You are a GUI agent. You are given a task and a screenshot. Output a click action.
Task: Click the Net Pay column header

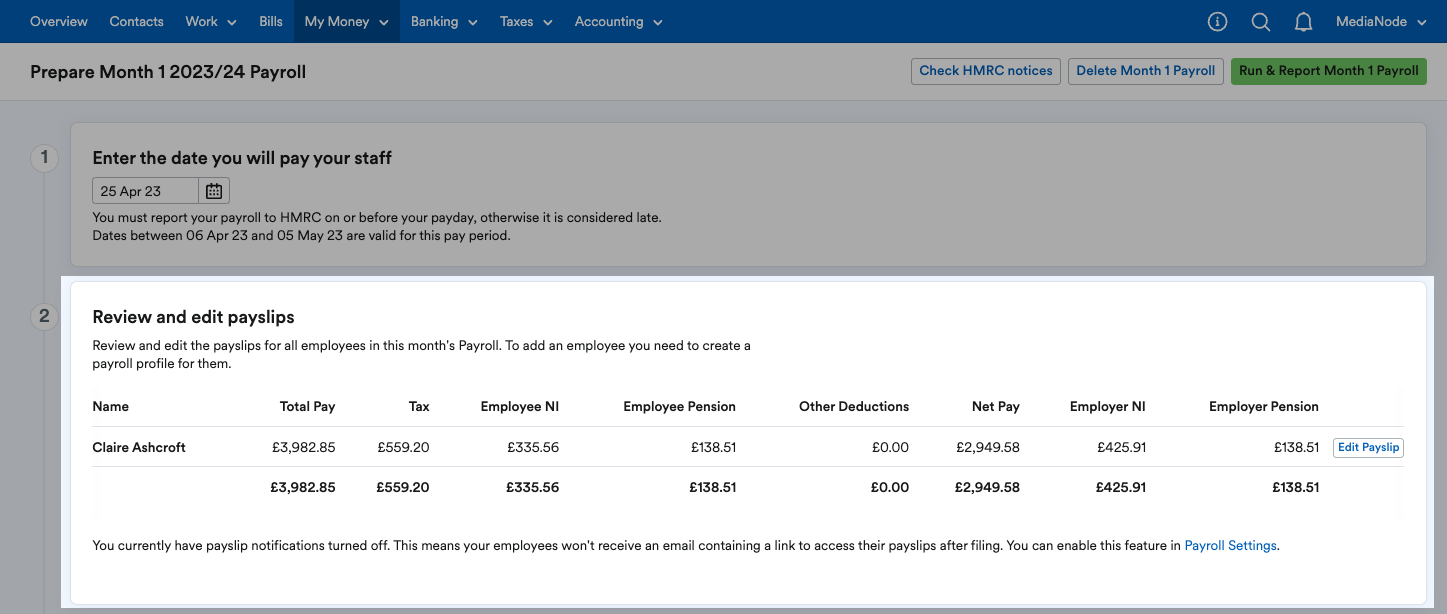tap(996, 407)
